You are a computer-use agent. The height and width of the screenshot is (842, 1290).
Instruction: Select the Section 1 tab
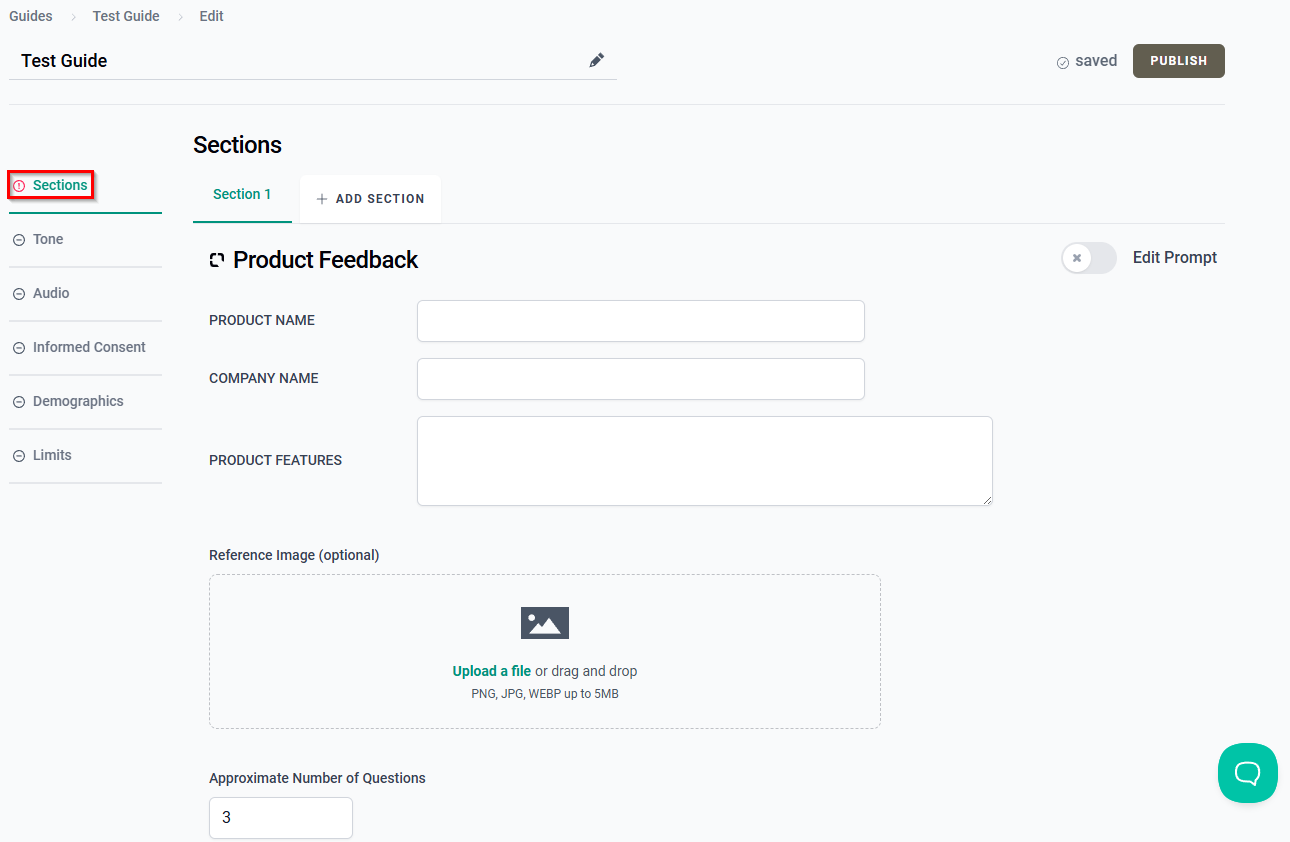point(242,194)
